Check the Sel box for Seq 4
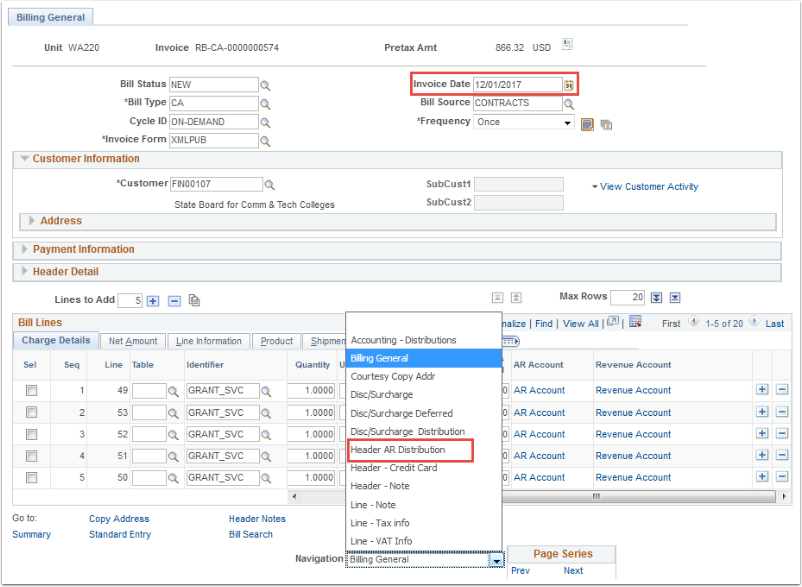802x587 pixels. click(x=32, y=456)
